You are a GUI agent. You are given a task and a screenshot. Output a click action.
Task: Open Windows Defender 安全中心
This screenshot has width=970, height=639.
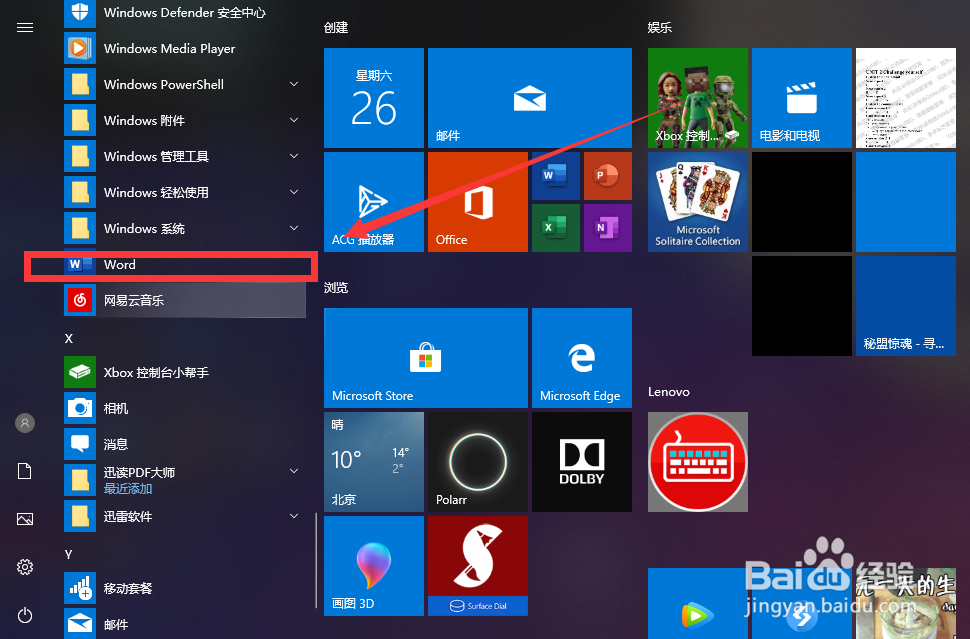pyautogui.click(x=184, y=12)
